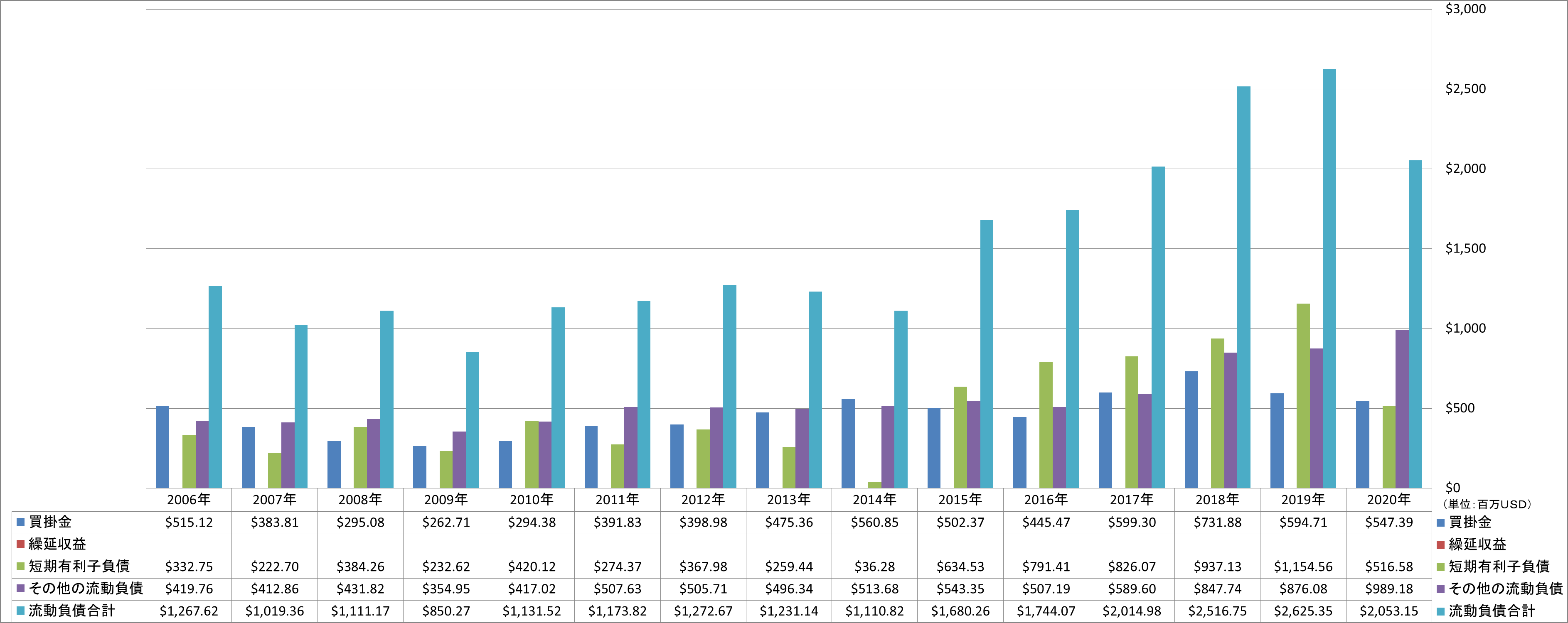This screenshot has height=623, width=1568.
Task: Click the red 繰延収益 swatch in table row header
Action: (x=20, y=544)
